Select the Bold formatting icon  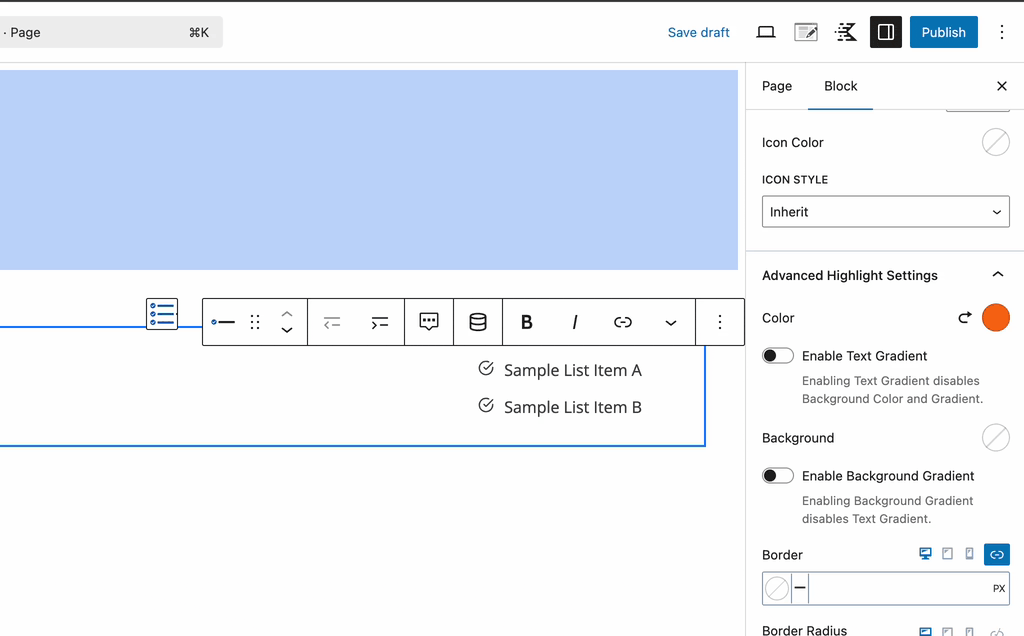[x=527, y=321]
